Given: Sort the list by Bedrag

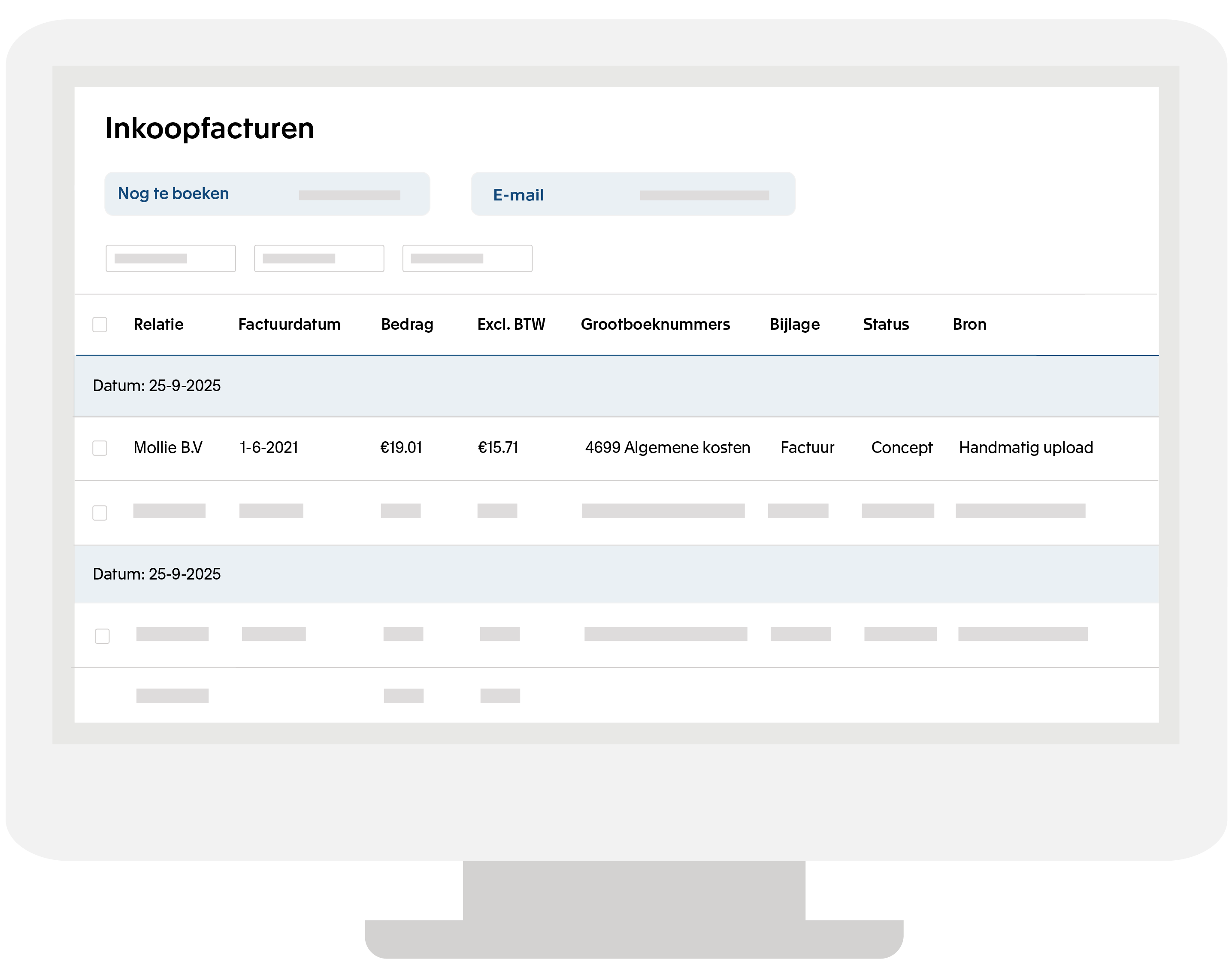Looking at the screenshot, I should [x=407, y=324].
